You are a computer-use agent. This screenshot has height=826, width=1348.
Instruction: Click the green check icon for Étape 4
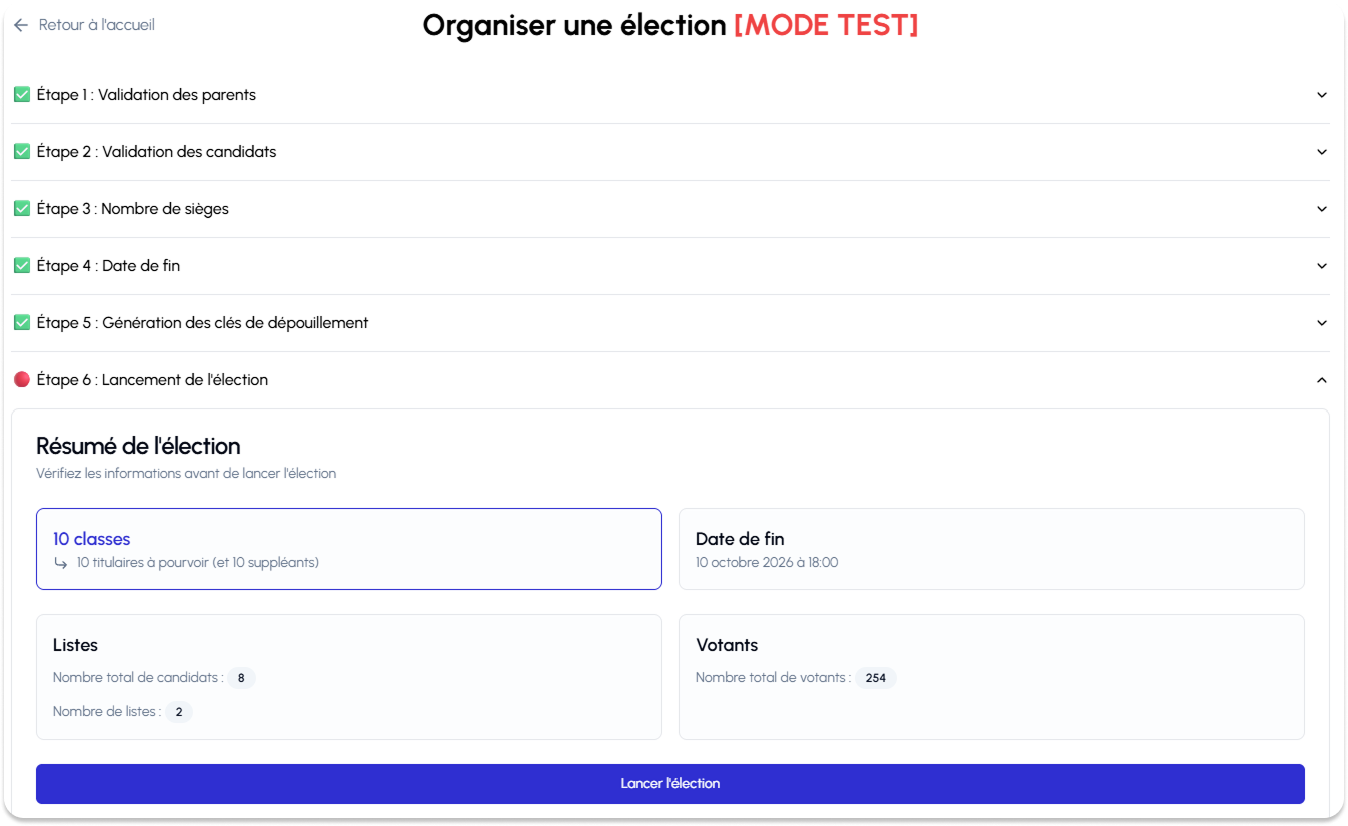coord(22,266)
